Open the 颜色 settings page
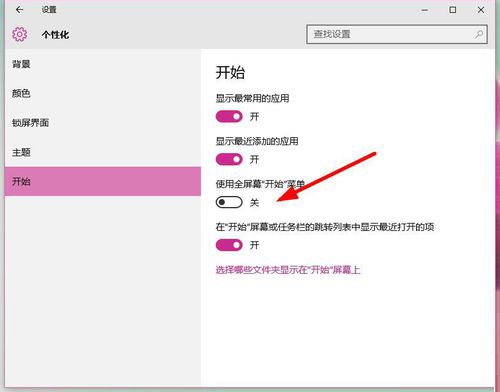Image resolution: width=500 pixels, height=392 pixels. 103,93
